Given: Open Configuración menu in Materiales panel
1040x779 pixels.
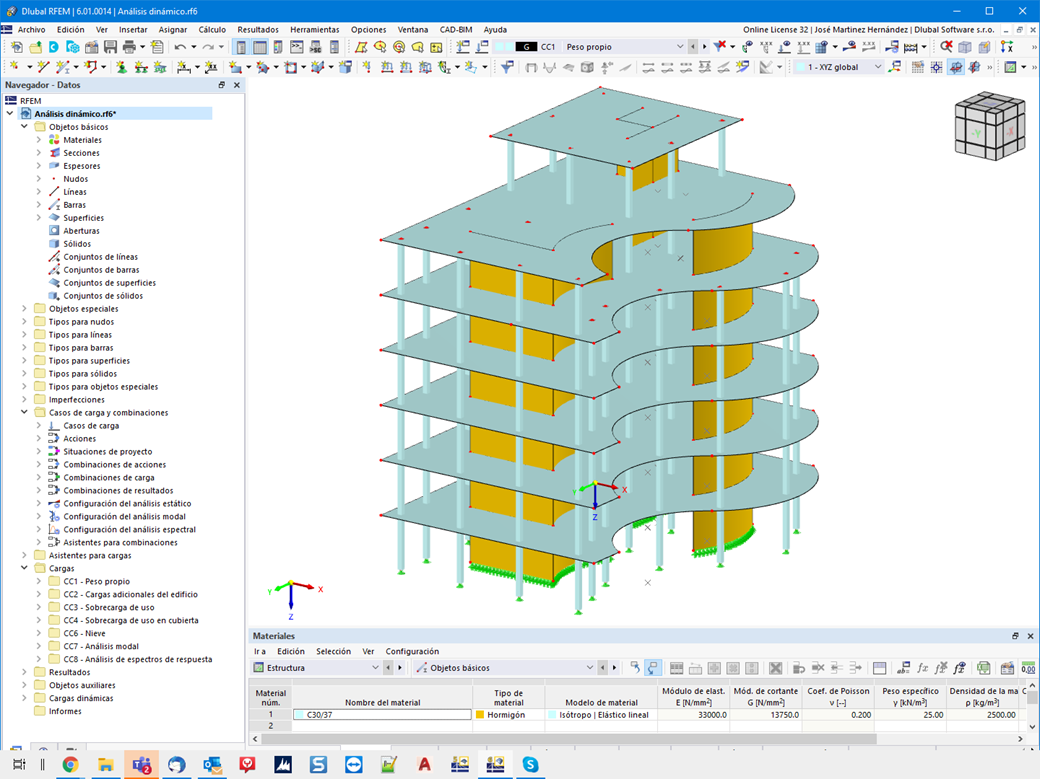Looking at the screenshot, I should tap(412, 652).
